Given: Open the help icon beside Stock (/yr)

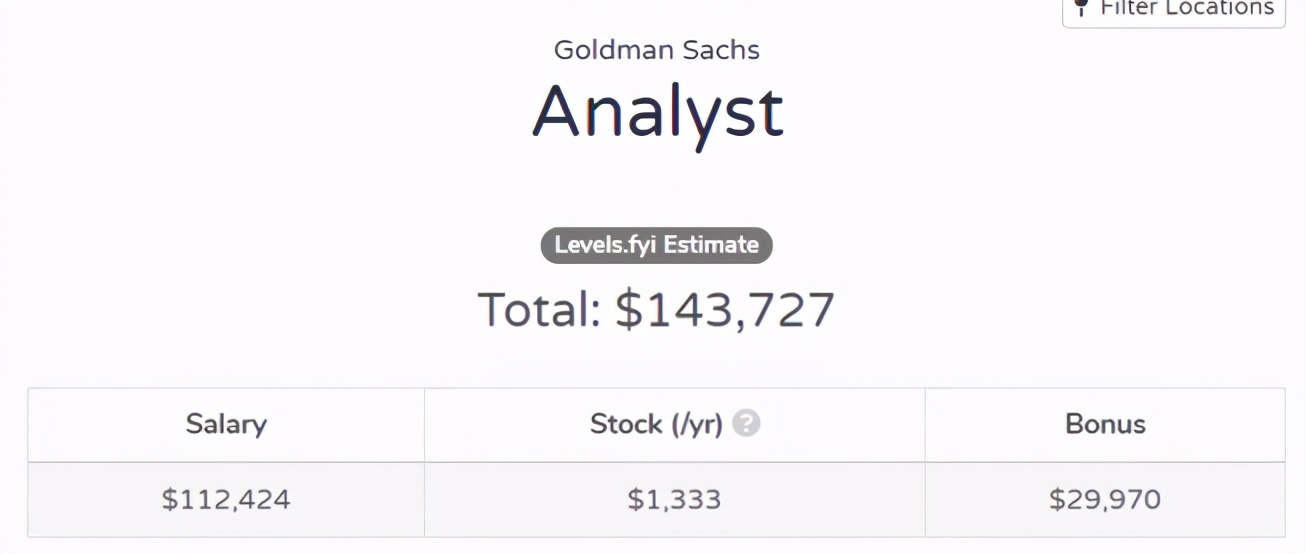Looking at the screenshot, I should pyautogui.click(x=746, y=424).
